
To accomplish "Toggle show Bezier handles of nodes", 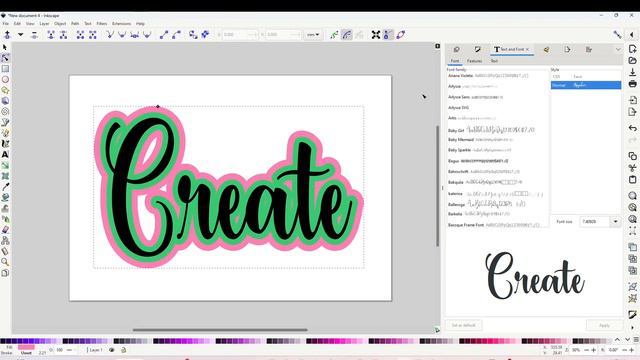I will tap(388, 35).
